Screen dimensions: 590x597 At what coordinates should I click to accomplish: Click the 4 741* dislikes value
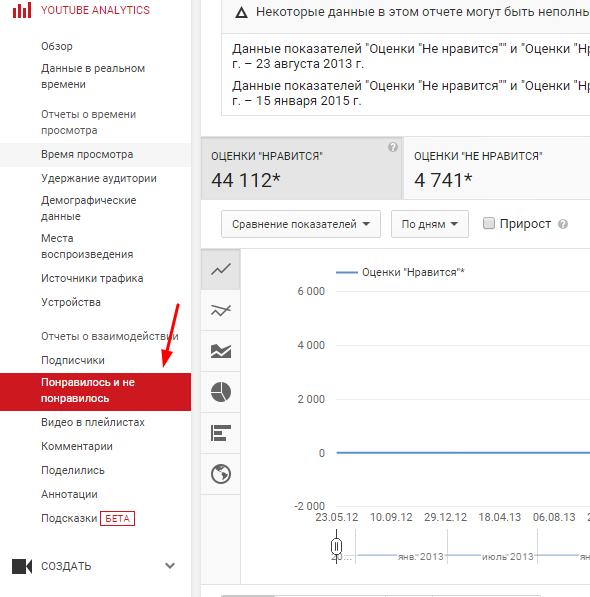(x=443, y=180)
